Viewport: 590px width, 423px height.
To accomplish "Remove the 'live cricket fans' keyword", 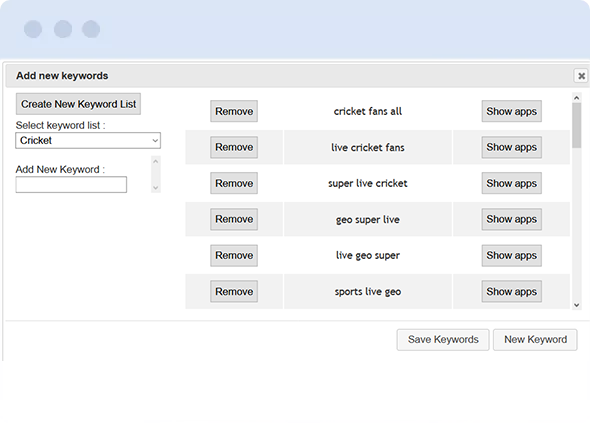I will coord(234,147).
